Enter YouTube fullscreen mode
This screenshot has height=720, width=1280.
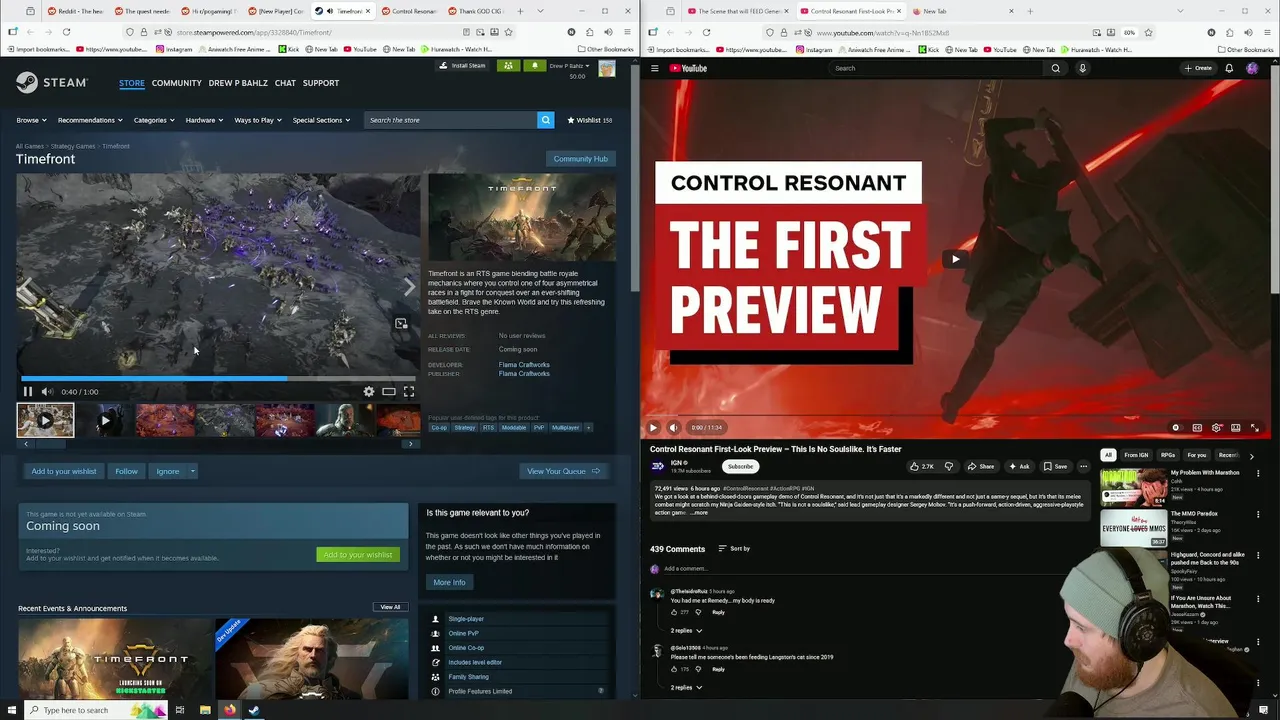1255,428
